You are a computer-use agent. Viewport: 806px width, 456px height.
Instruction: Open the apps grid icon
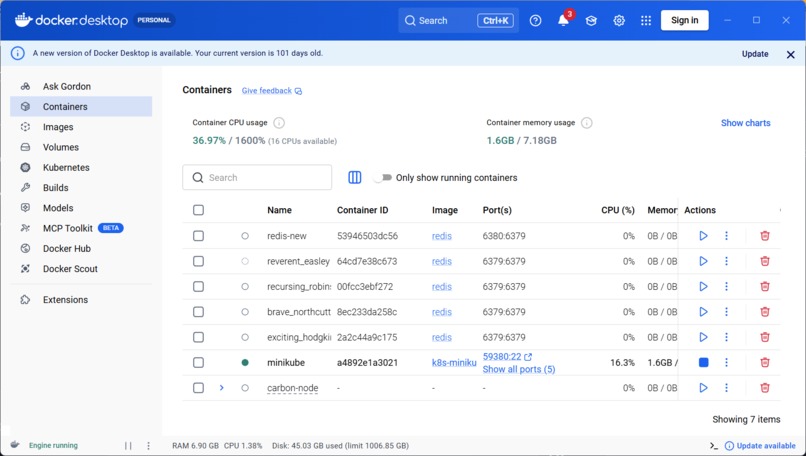tap(646, 21)
